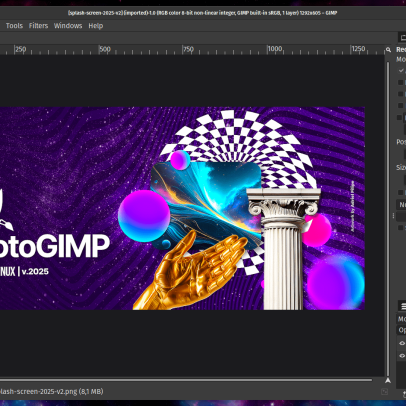
Task: Open the Windows menu
Action: tap(68, 26)
